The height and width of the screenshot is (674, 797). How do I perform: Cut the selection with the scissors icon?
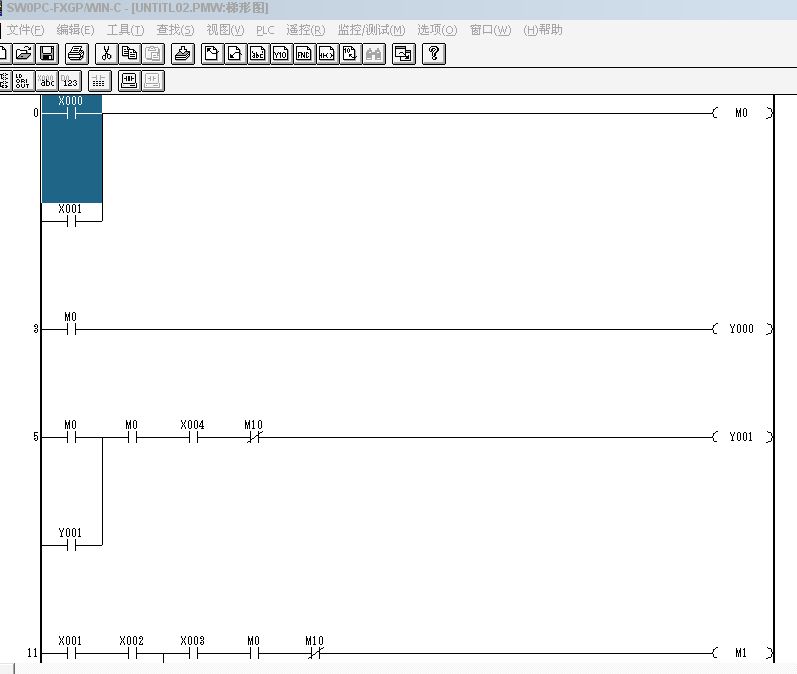click(x=106, y=54)
